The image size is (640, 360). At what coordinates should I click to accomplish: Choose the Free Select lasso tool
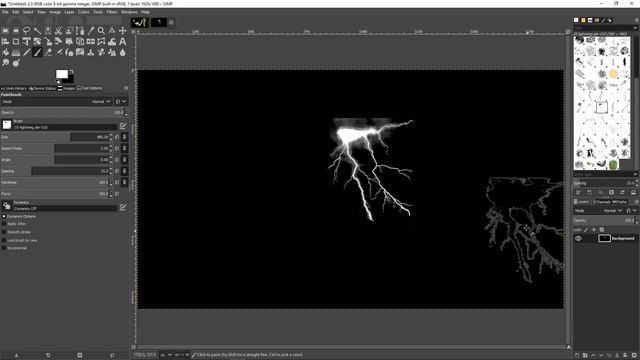tap(27, 31)
